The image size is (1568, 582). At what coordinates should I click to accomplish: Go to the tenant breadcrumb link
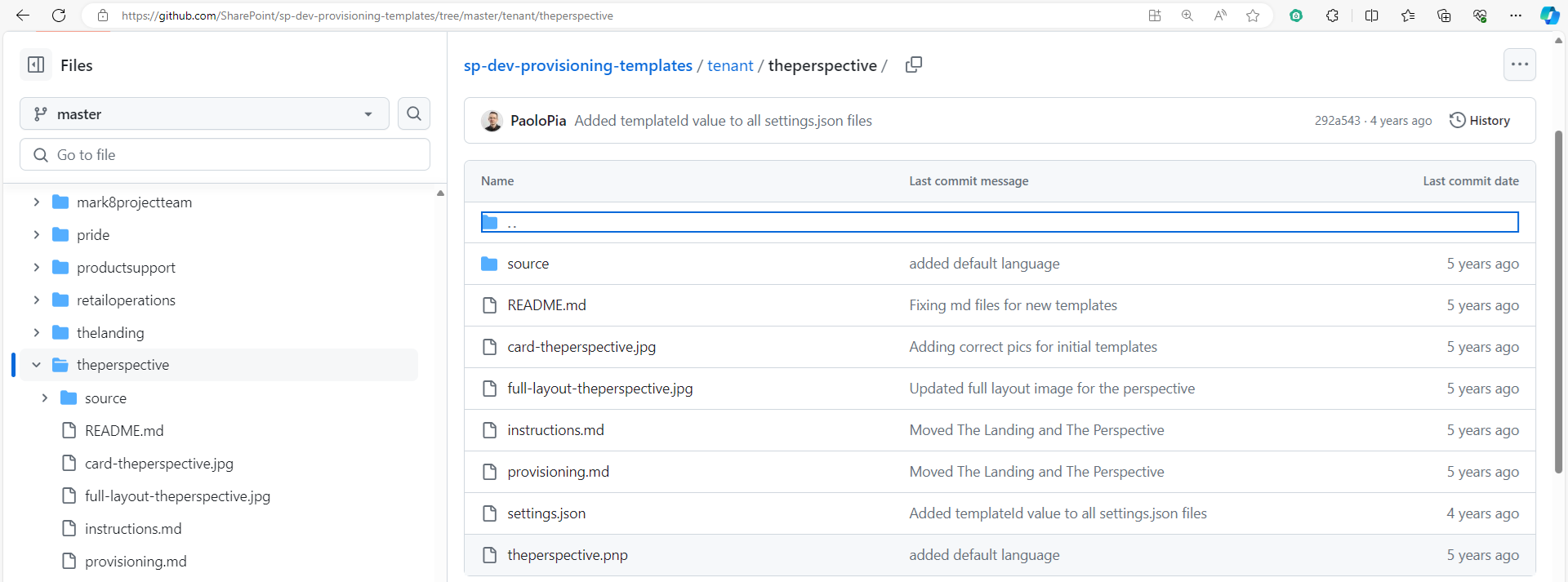tap(730, 65)
